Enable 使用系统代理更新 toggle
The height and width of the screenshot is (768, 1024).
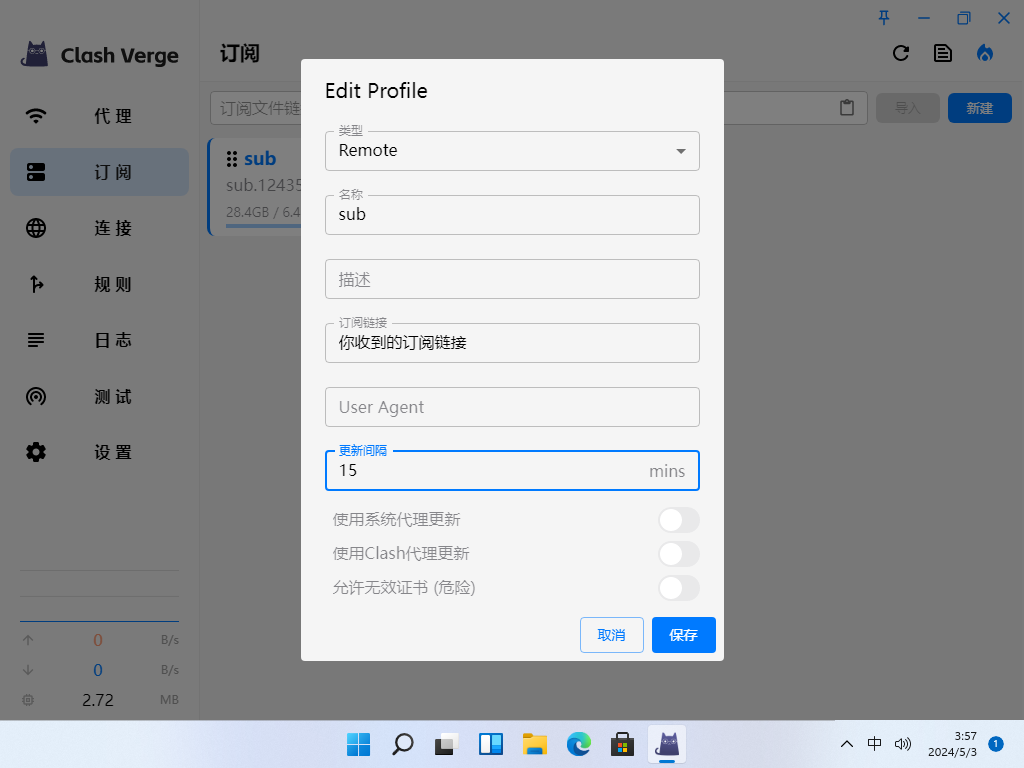tap(678, 520)
